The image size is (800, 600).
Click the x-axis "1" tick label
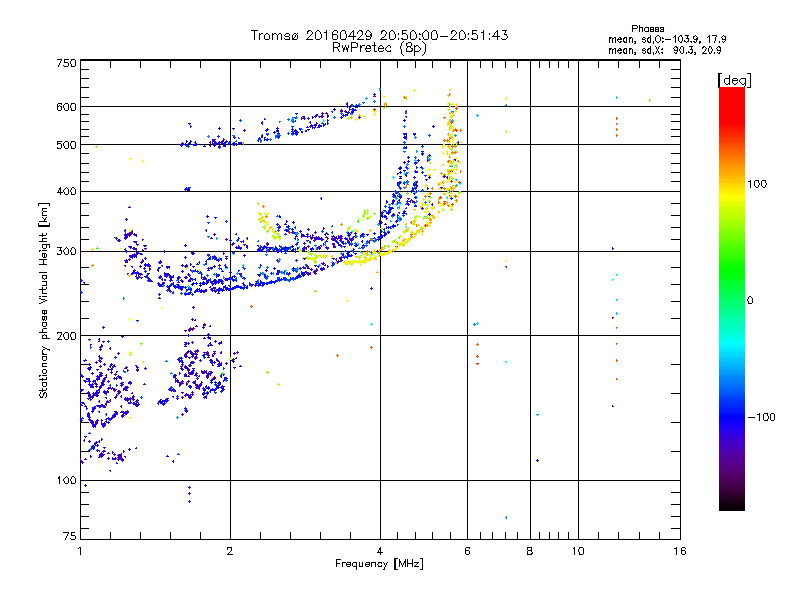coord(80,551)
